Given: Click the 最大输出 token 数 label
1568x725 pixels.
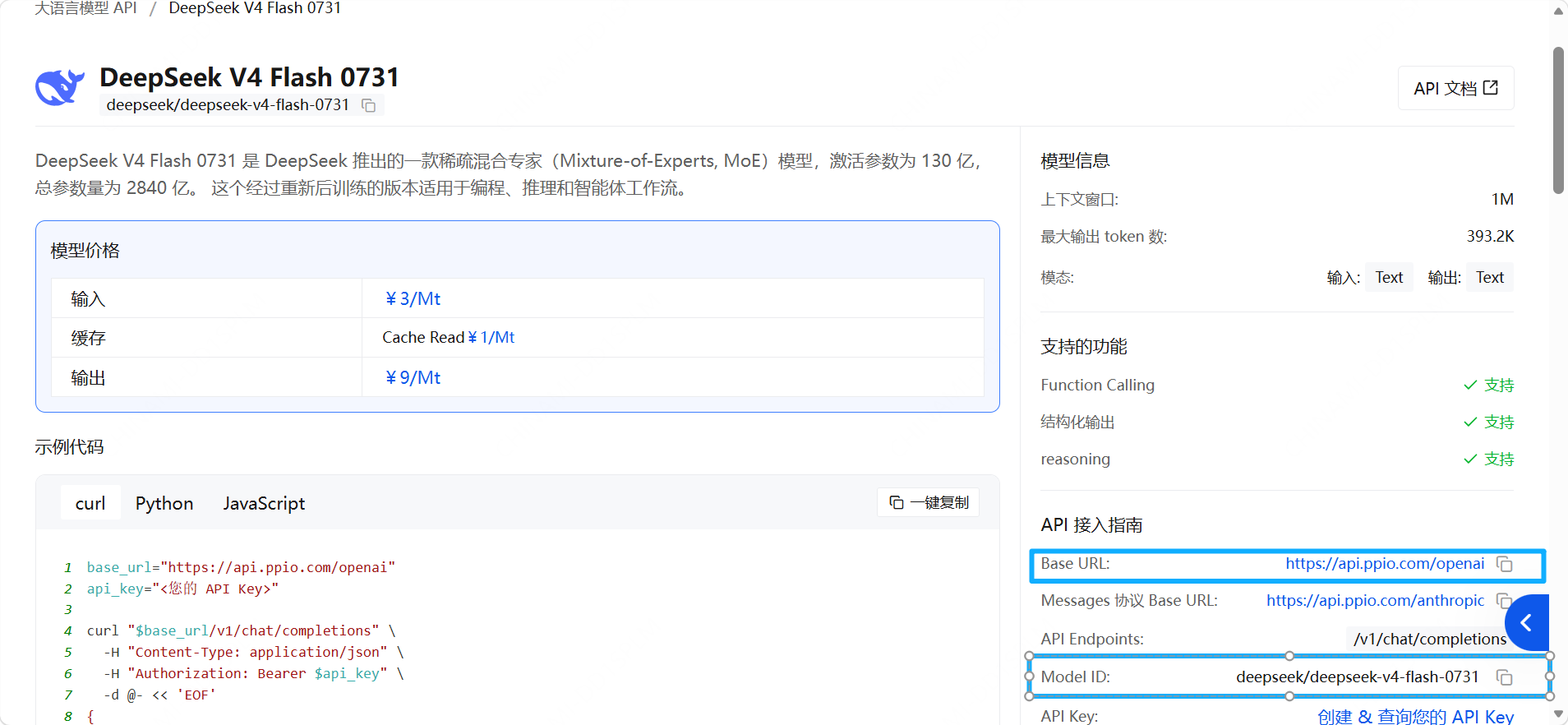Looking at the screenshot, I should 1104,237.
